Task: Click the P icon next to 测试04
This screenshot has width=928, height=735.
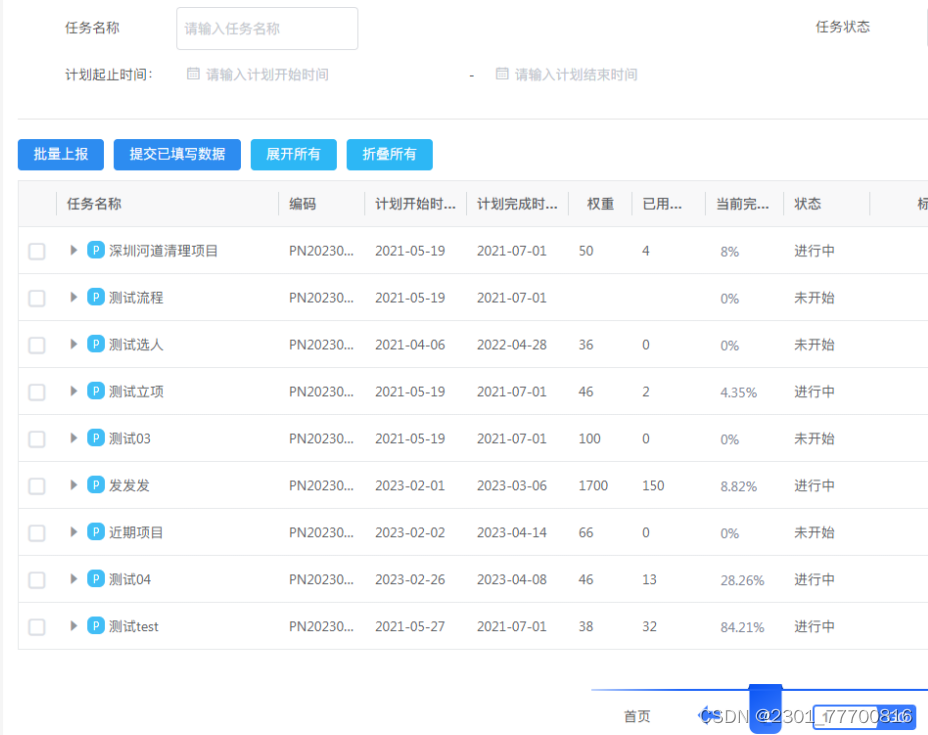Action: [x=96, y=578]
